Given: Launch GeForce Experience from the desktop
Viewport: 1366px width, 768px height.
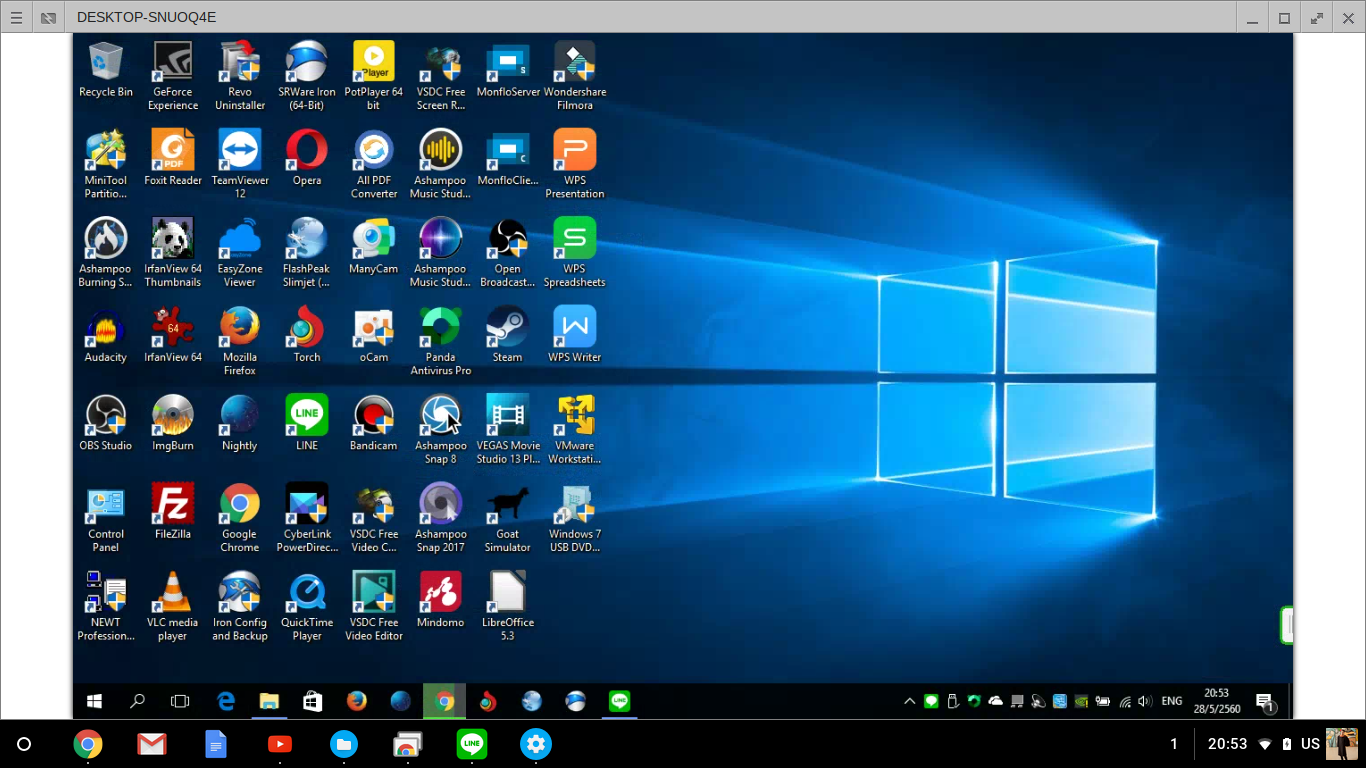Looking at the screenshot, I should coord(173,76).
